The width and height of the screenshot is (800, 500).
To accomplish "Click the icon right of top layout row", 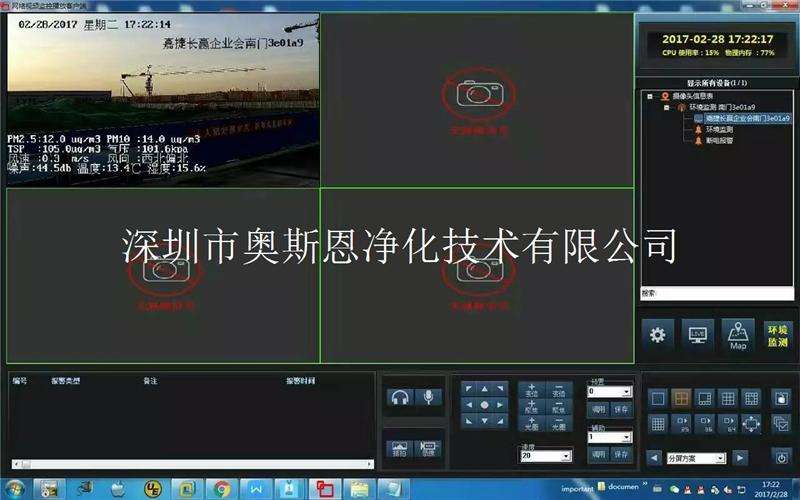I will point(781,398).
